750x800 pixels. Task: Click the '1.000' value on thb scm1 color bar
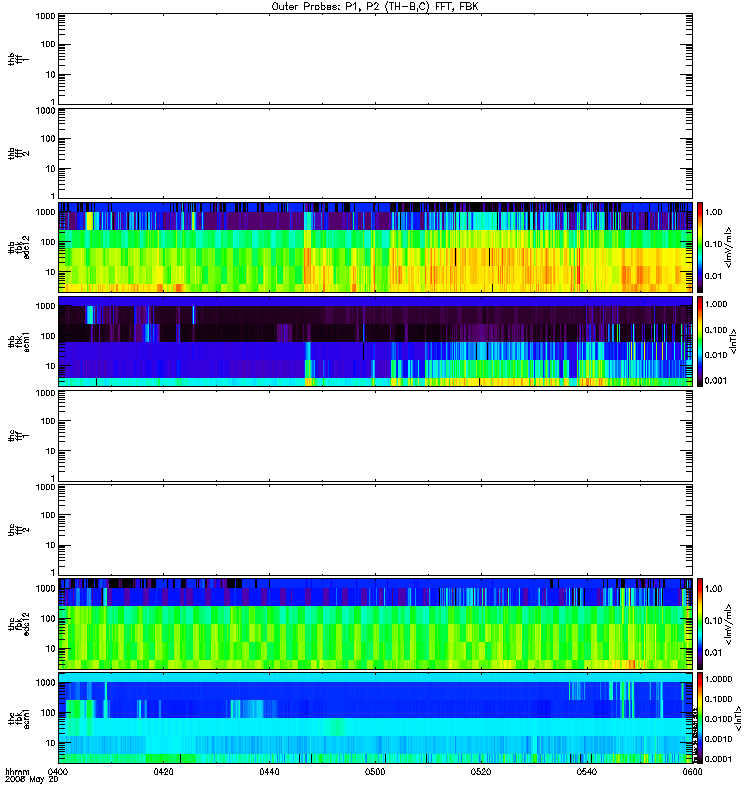[x=716, y=304]
